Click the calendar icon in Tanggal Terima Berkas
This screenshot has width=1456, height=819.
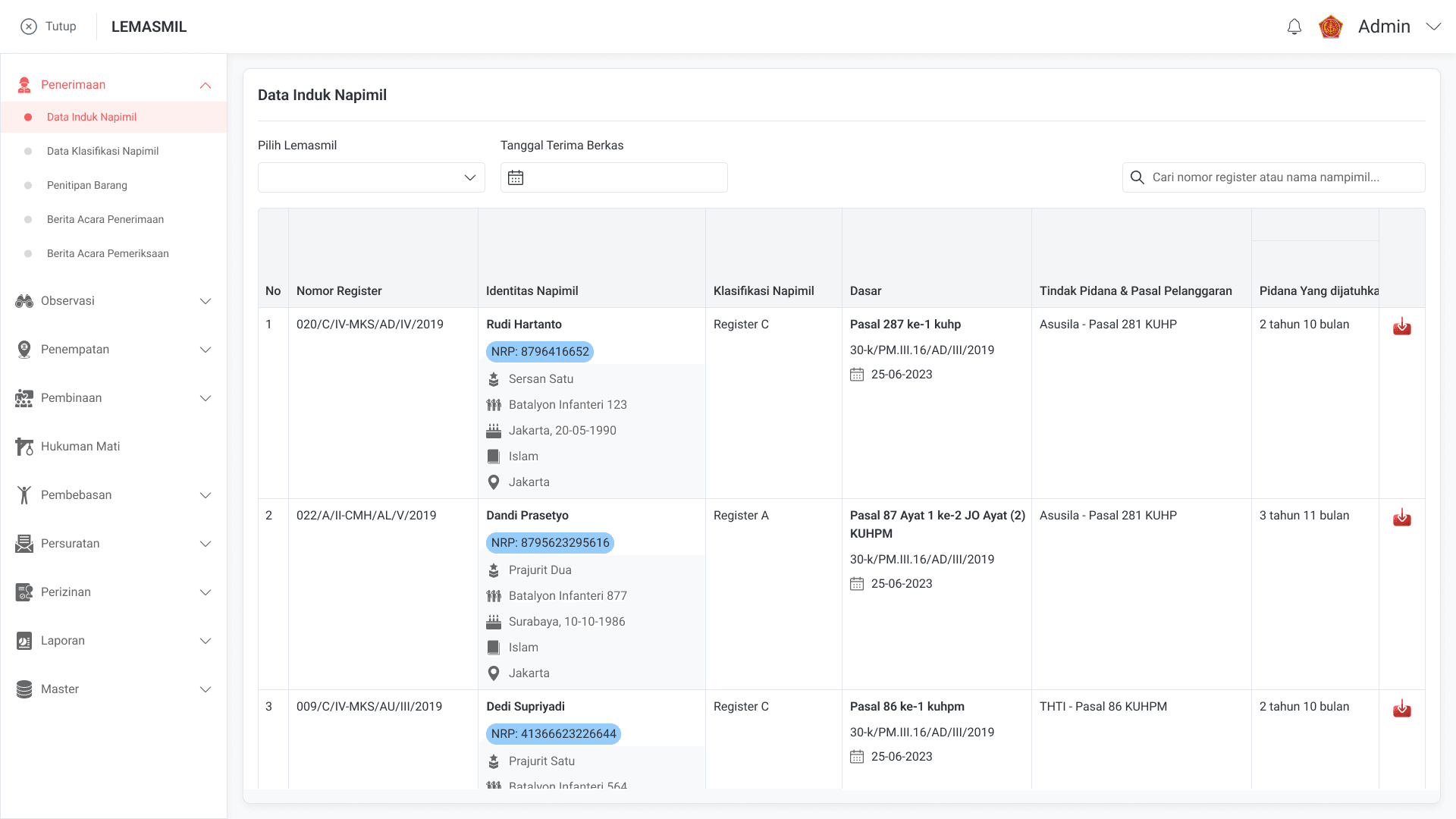coord(516,177)
